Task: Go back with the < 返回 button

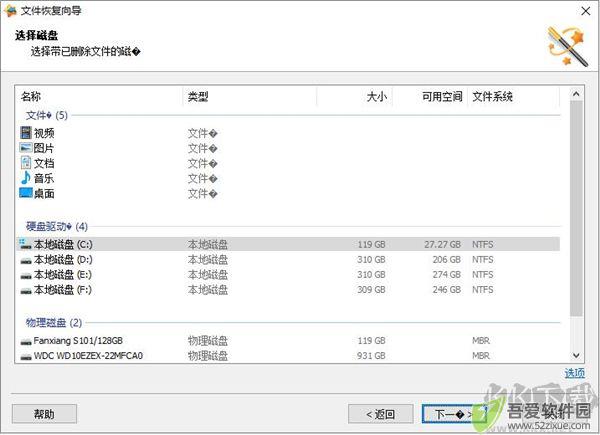Action: click(x=380, y=414)
